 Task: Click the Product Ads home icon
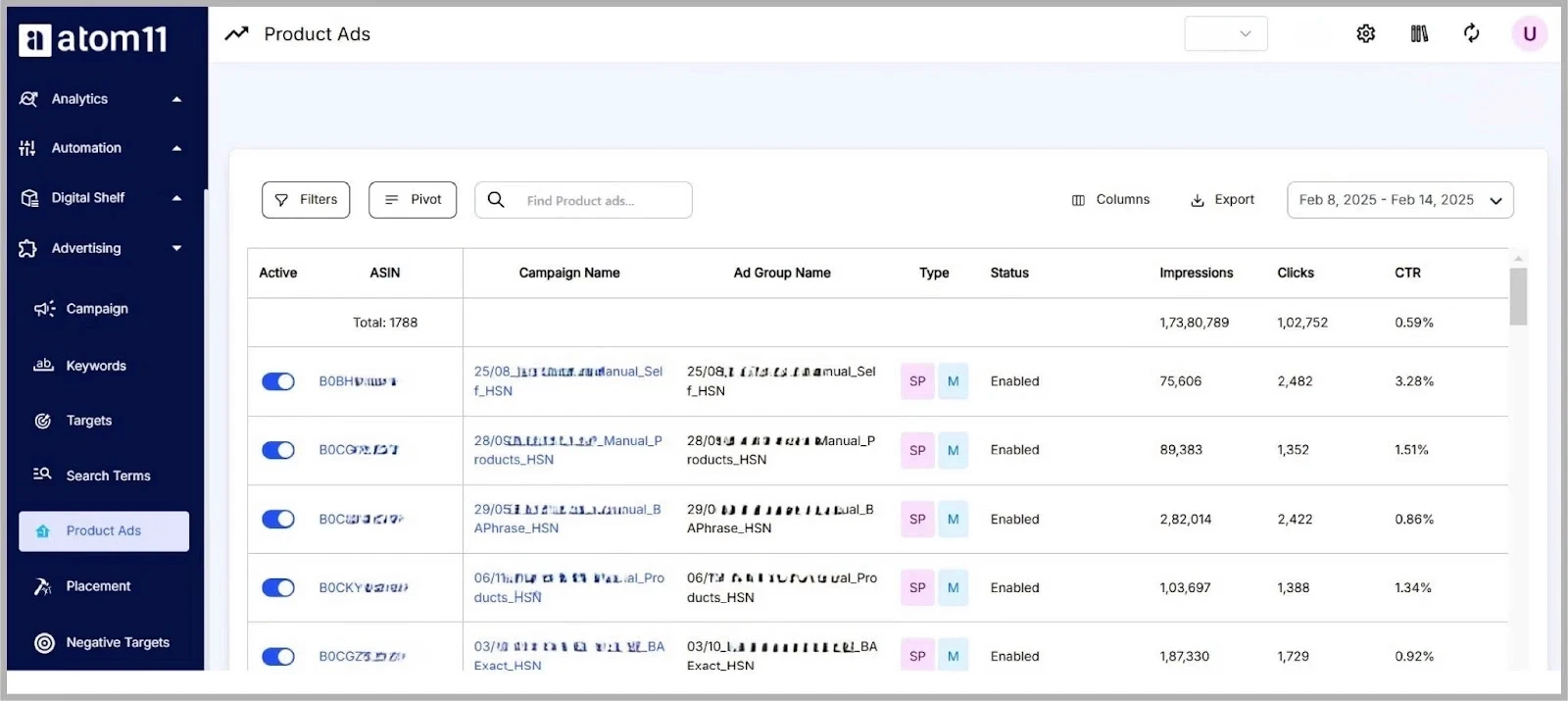[x=43, y=531]
